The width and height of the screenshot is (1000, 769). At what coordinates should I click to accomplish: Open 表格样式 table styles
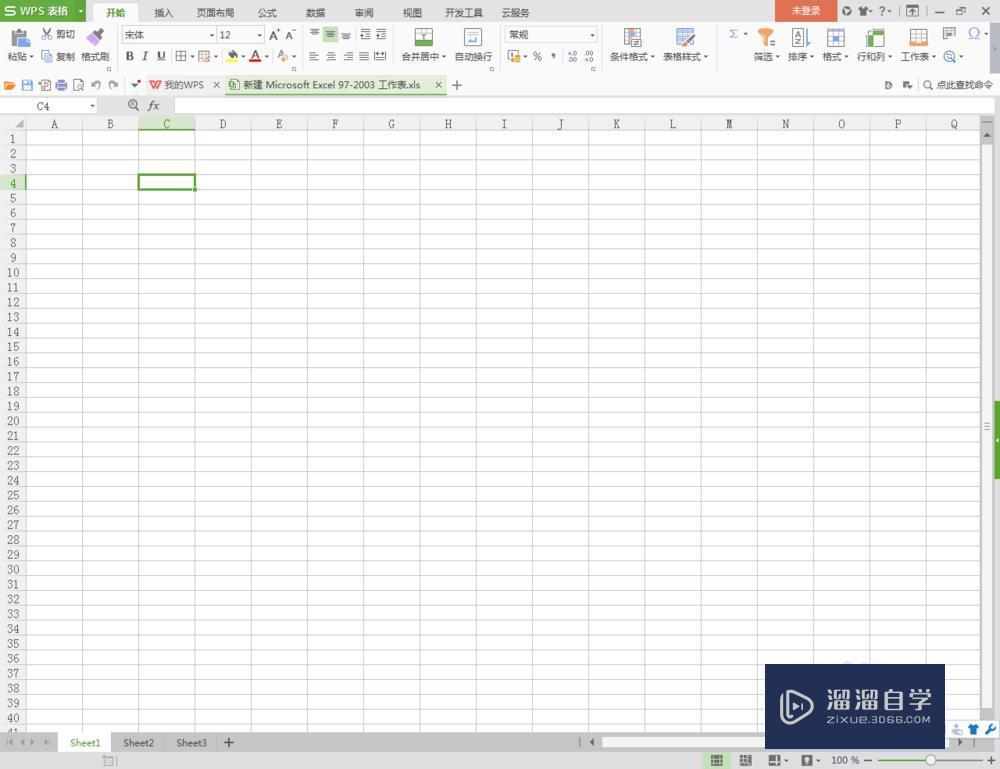[686, 45]
